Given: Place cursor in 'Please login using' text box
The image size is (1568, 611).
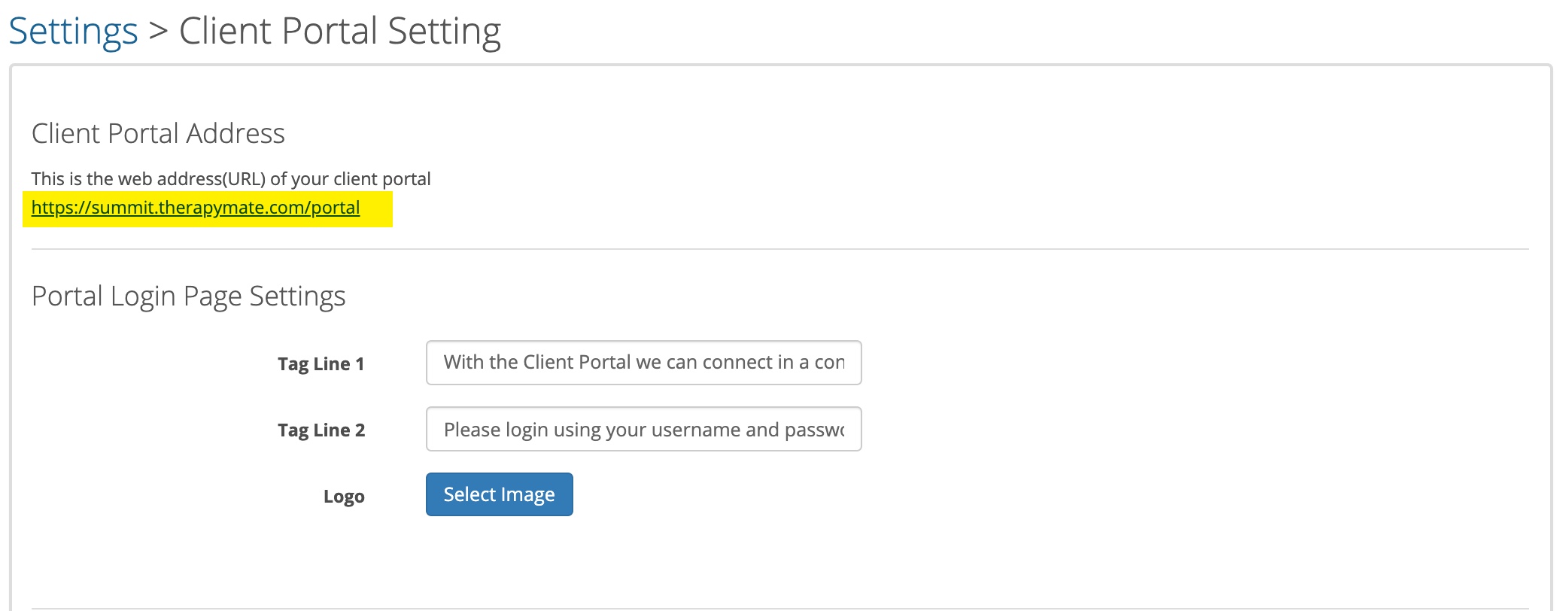Looking at the screenshot, I should coord(643,429).
